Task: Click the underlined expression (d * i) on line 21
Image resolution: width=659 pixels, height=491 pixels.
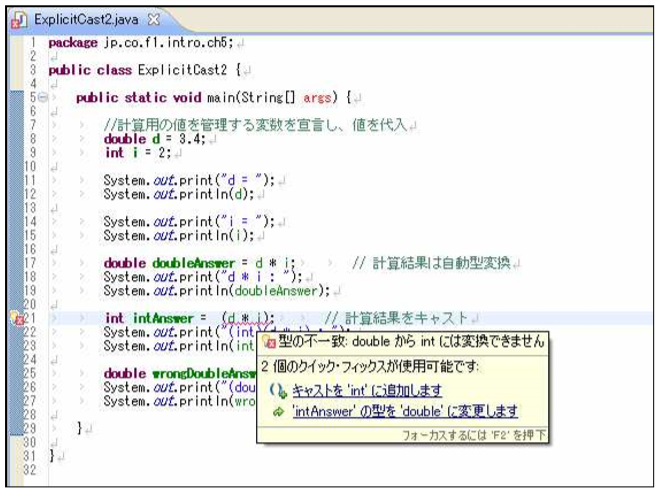Action: click(x=248, y=319)
